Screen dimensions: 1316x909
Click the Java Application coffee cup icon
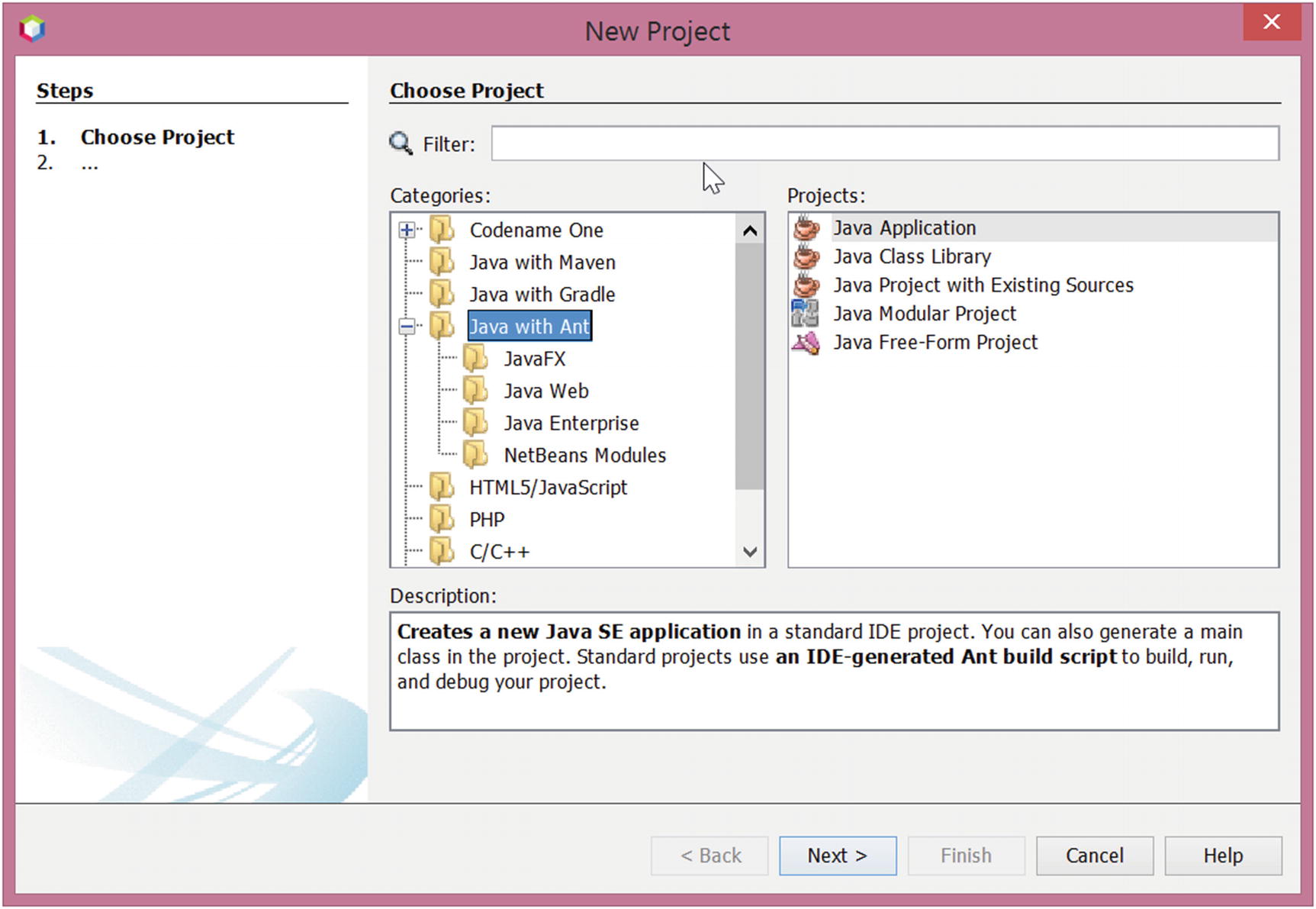[806, 227]
